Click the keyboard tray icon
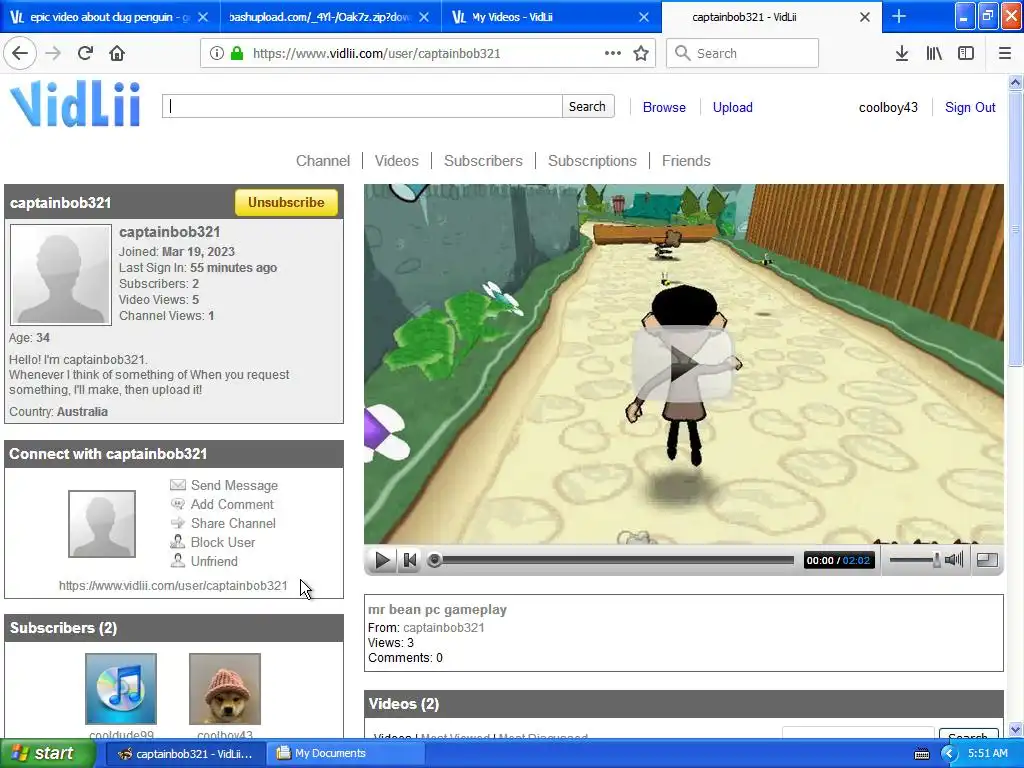Screen dimensions: 1024x768 click(x=922, y=754)
